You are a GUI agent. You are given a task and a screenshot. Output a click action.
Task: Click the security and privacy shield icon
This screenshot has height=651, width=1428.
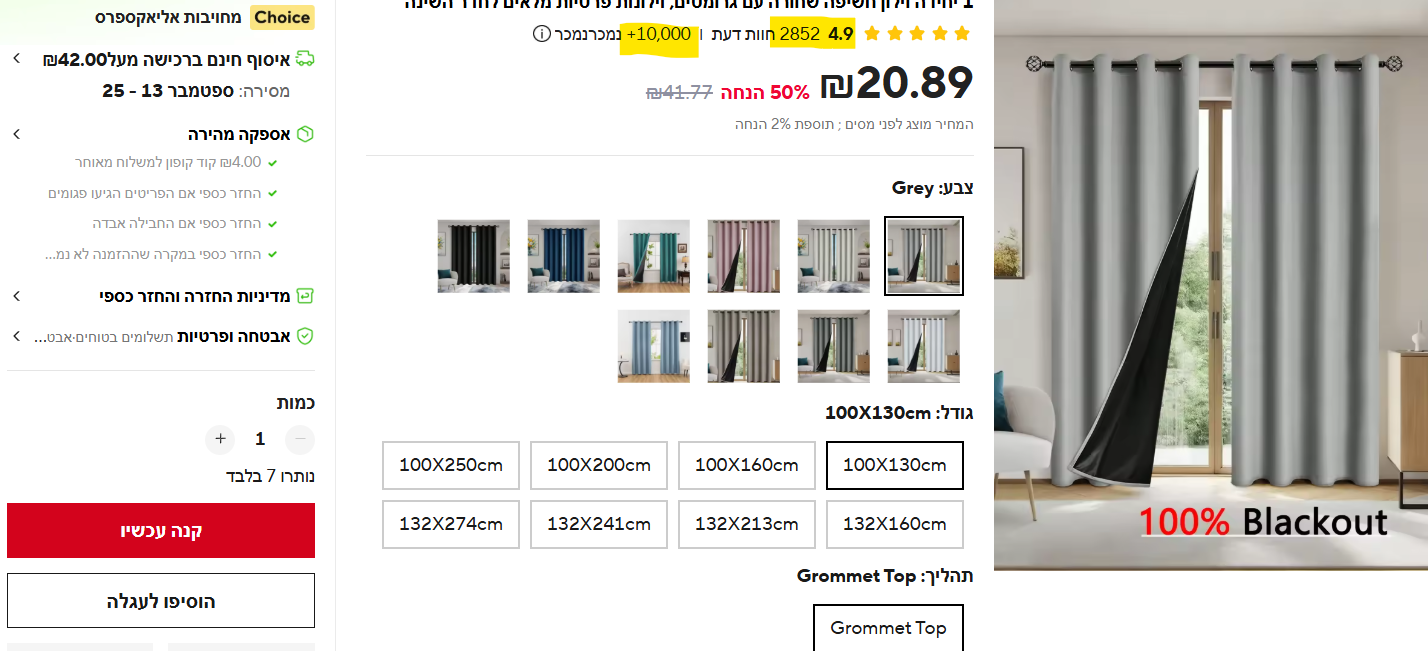pos(305,336)
